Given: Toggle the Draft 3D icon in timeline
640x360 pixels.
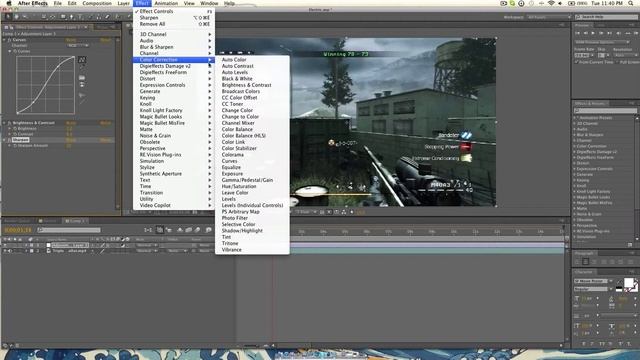Looking at the screenshot, I should (169, 230).
